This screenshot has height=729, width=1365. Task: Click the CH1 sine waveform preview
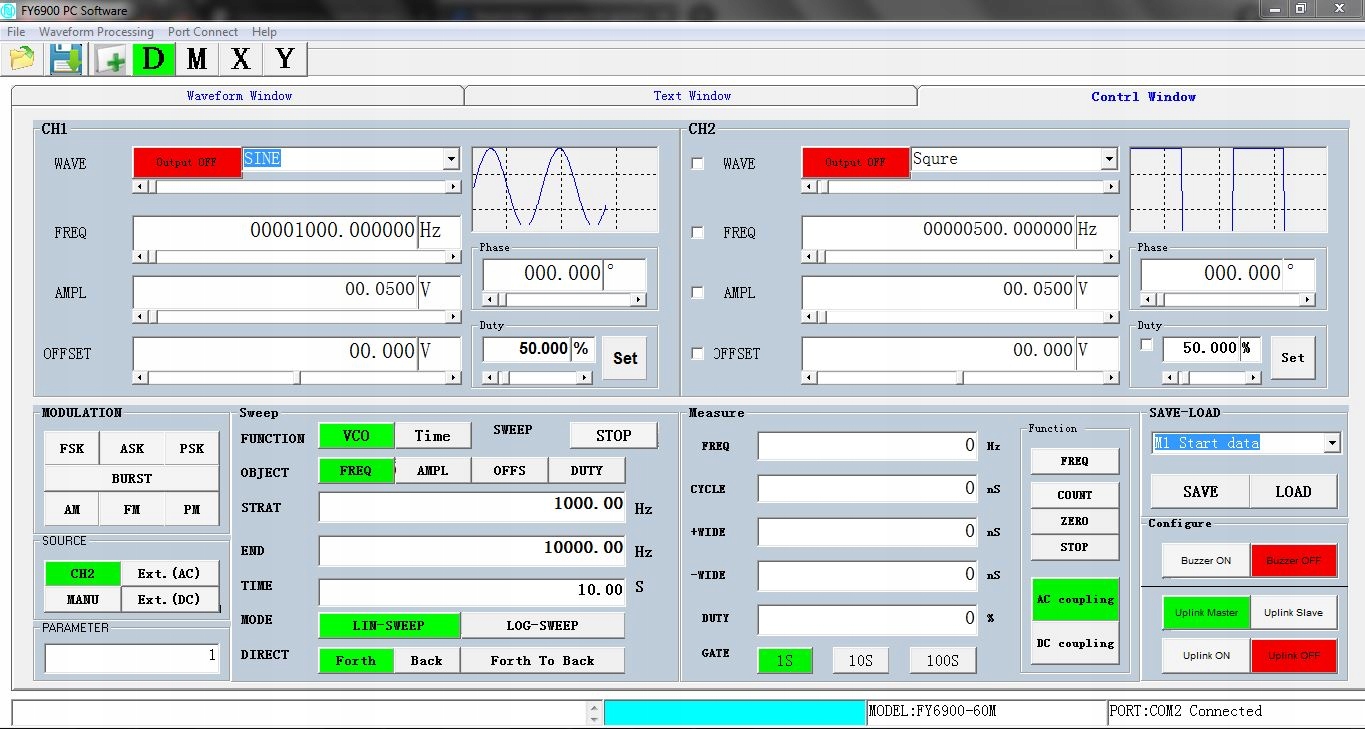[x=565, y=190]
